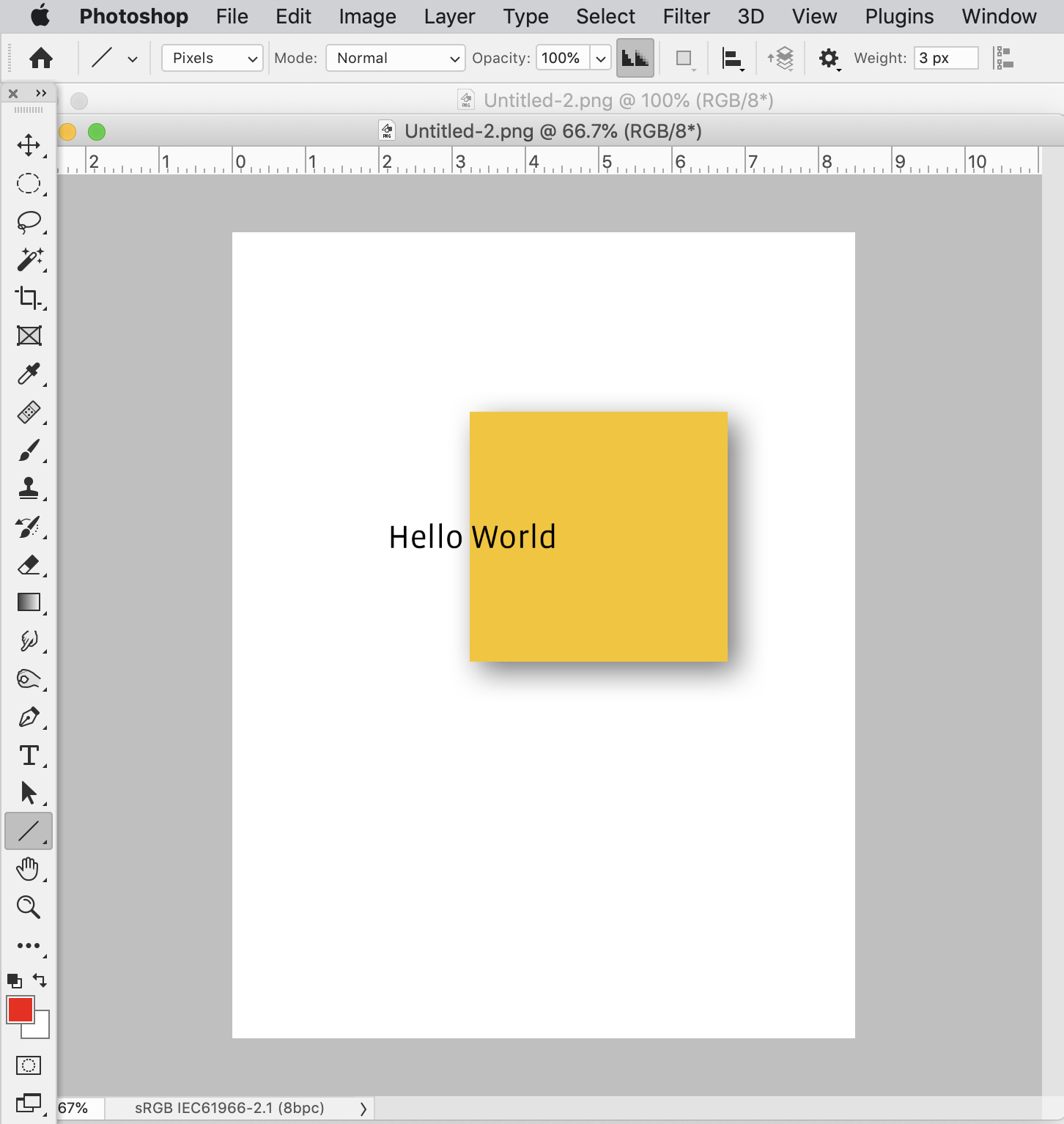Switch to the Untitled-2.png @ 100% tab
Viewport: 1064px width, 1124px height.
click(x=618, y=100)
